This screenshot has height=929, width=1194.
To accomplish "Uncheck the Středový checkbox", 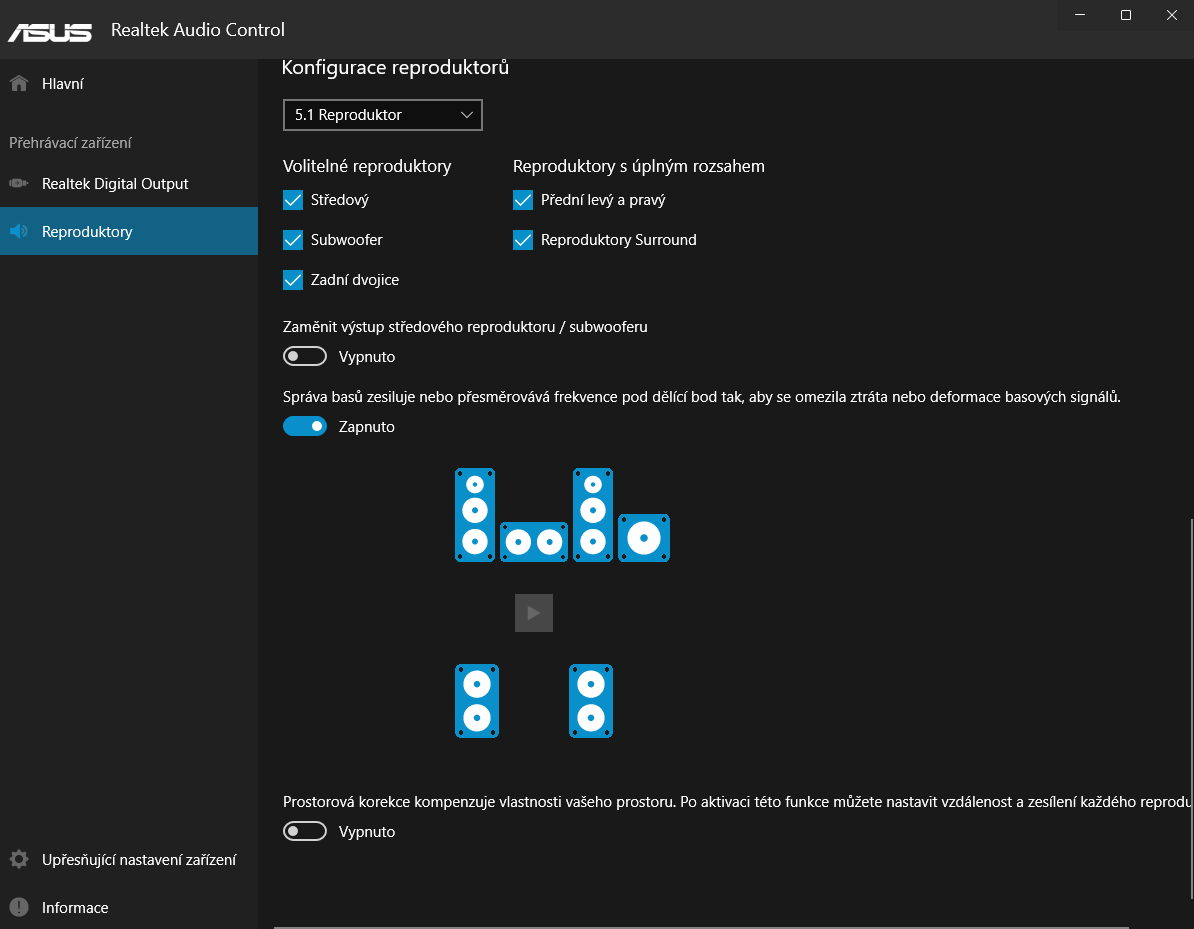I will 293,200.
